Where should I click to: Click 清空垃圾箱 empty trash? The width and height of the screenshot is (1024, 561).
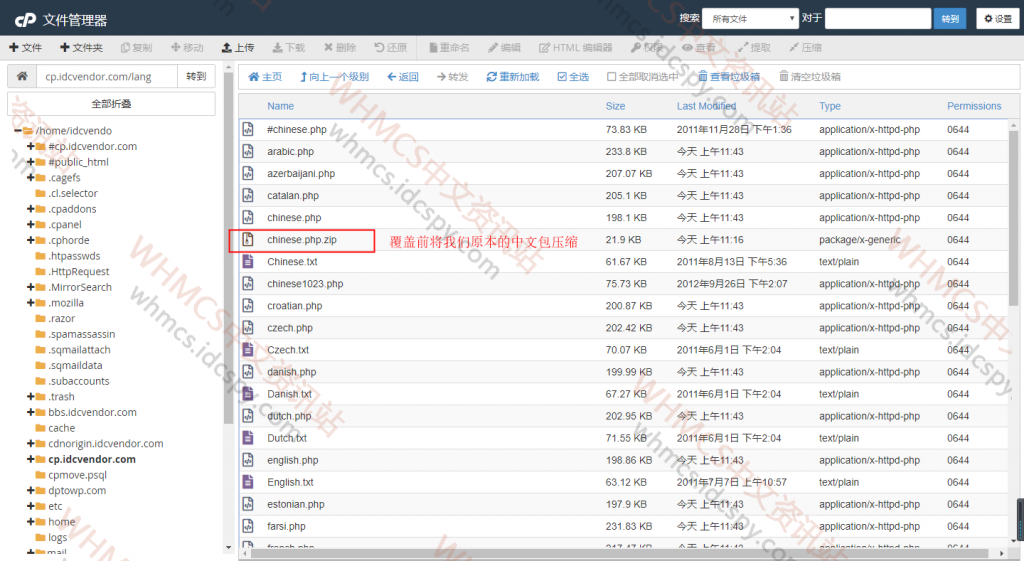[810, 77]
